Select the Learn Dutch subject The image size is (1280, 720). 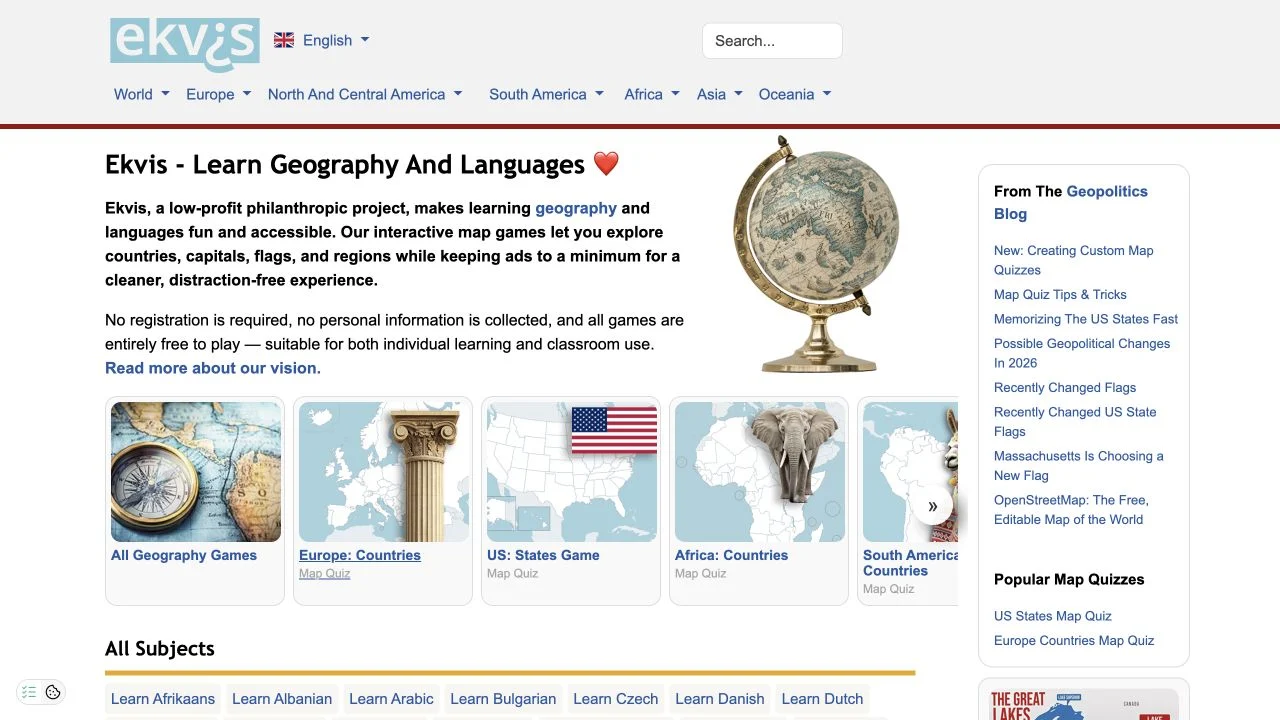pyautogui.click(x=822, y=699)
